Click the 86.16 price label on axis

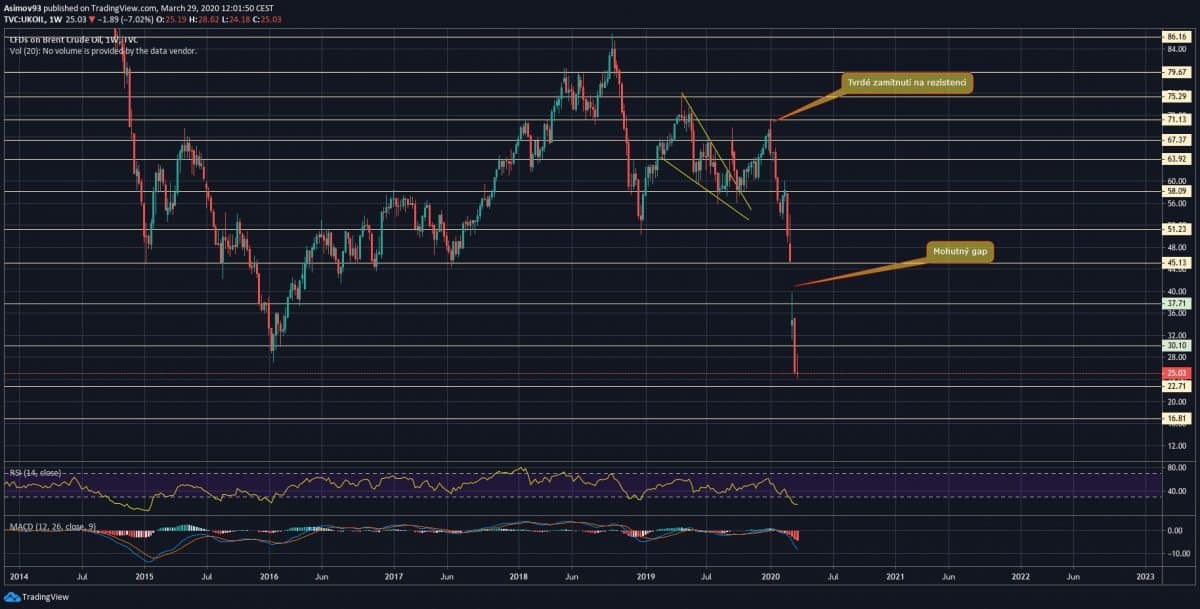tap(1174, 37)
